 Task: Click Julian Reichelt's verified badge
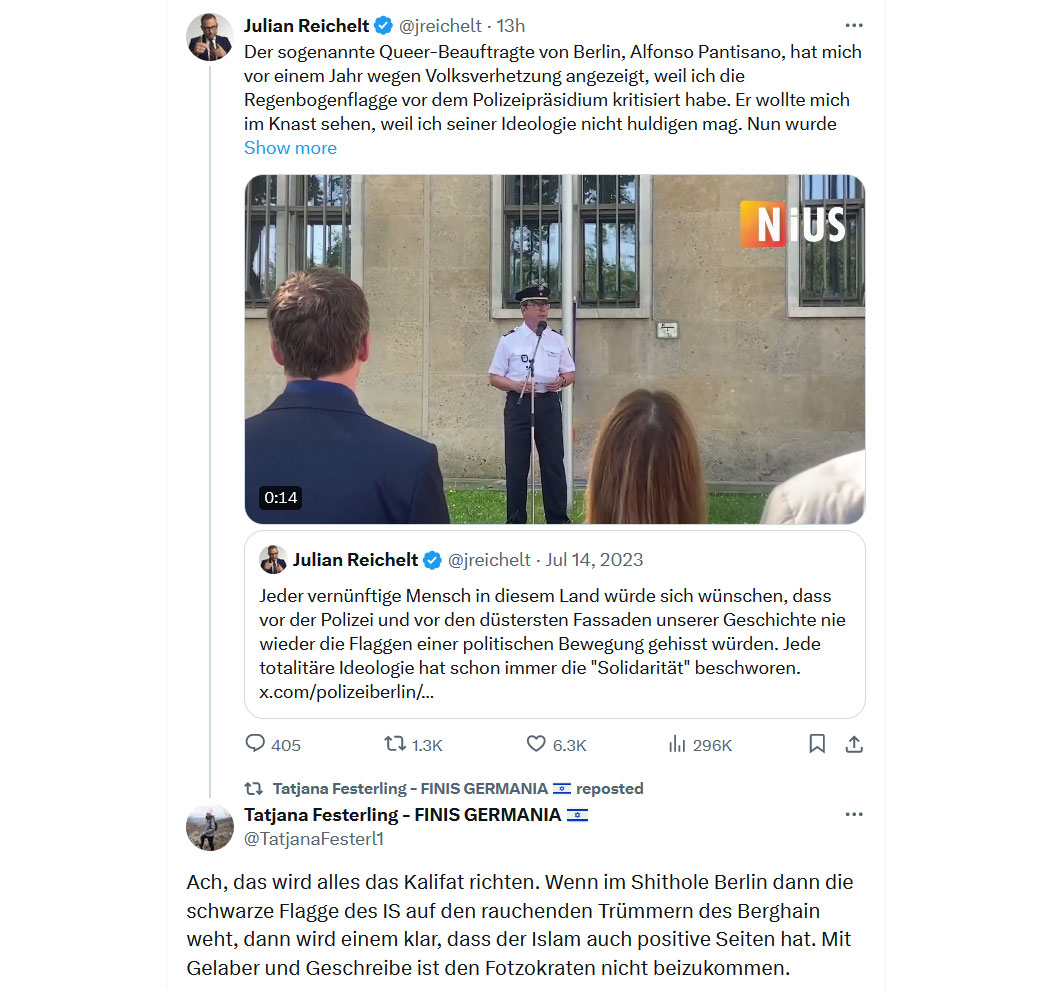point(383,26)
